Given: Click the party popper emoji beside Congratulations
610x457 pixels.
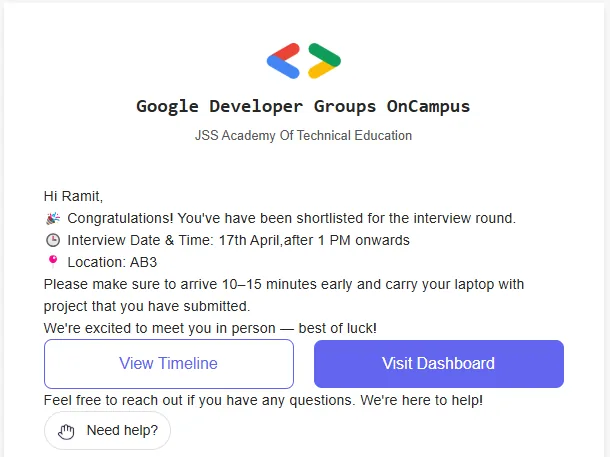Looking at the screenshot, I should click(x=53, y=219).
